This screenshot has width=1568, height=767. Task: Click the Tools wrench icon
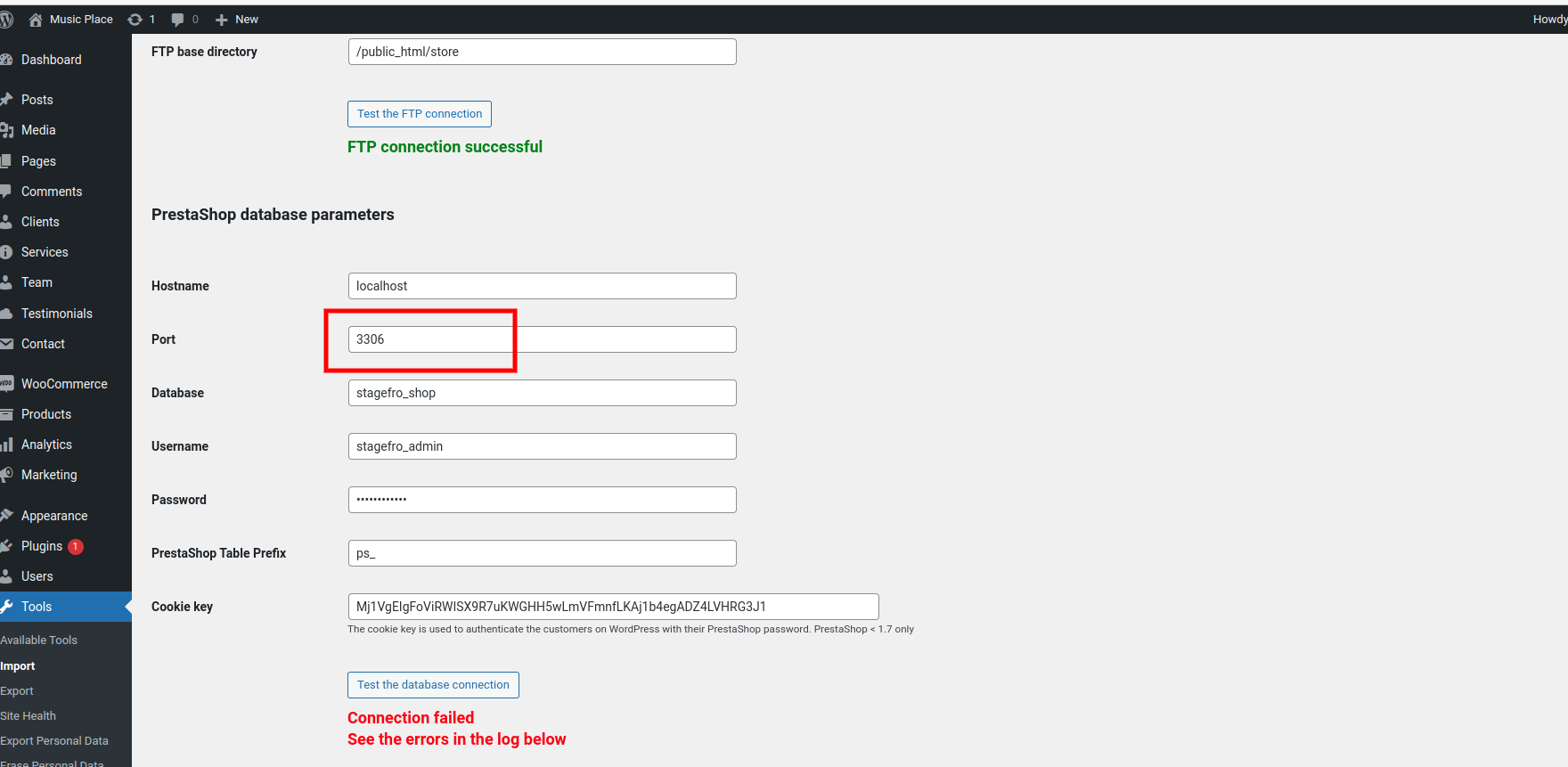[x=6, y=607]
